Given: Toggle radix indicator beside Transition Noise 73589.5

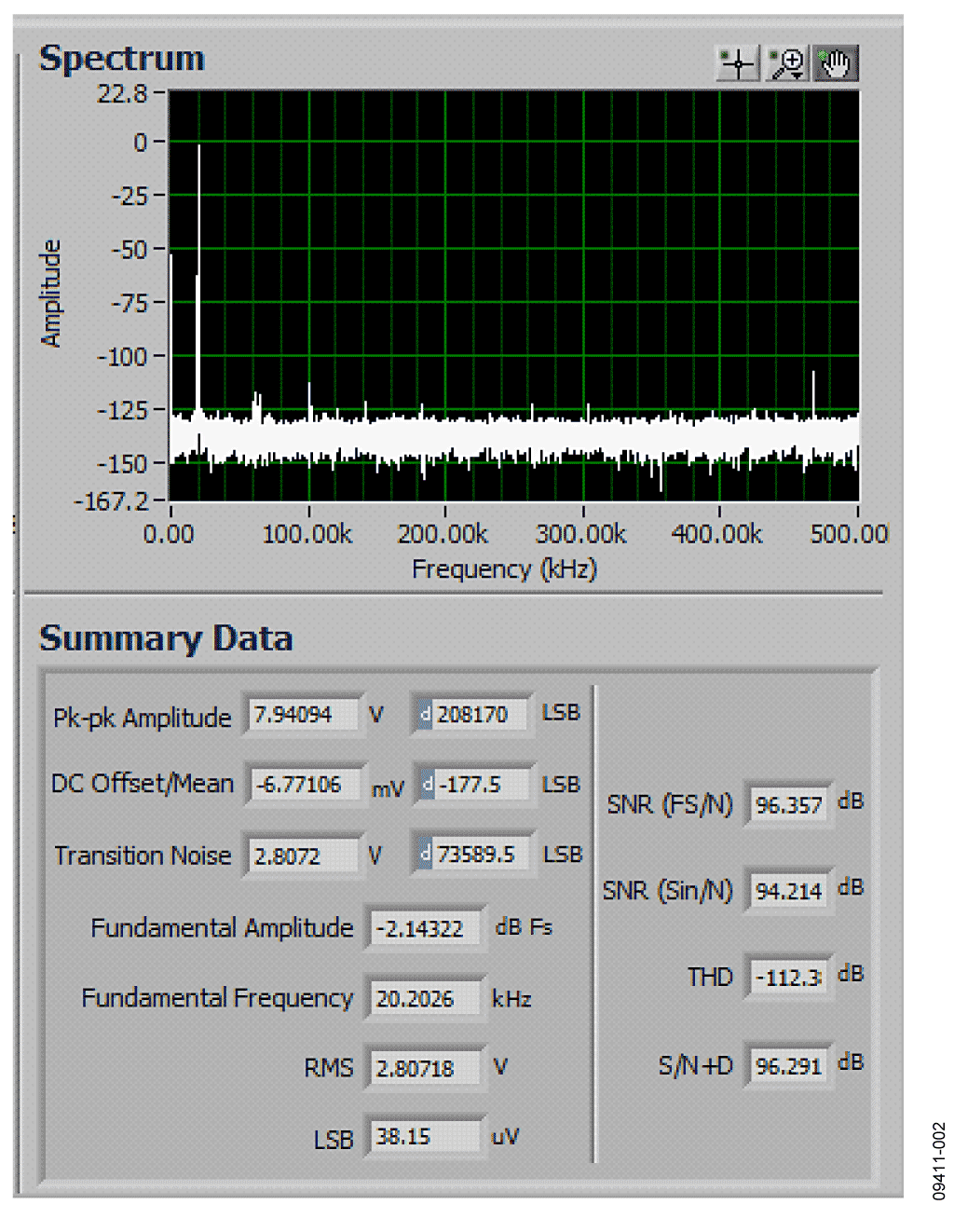Looking at the screenshot, I should coord(425,854).
